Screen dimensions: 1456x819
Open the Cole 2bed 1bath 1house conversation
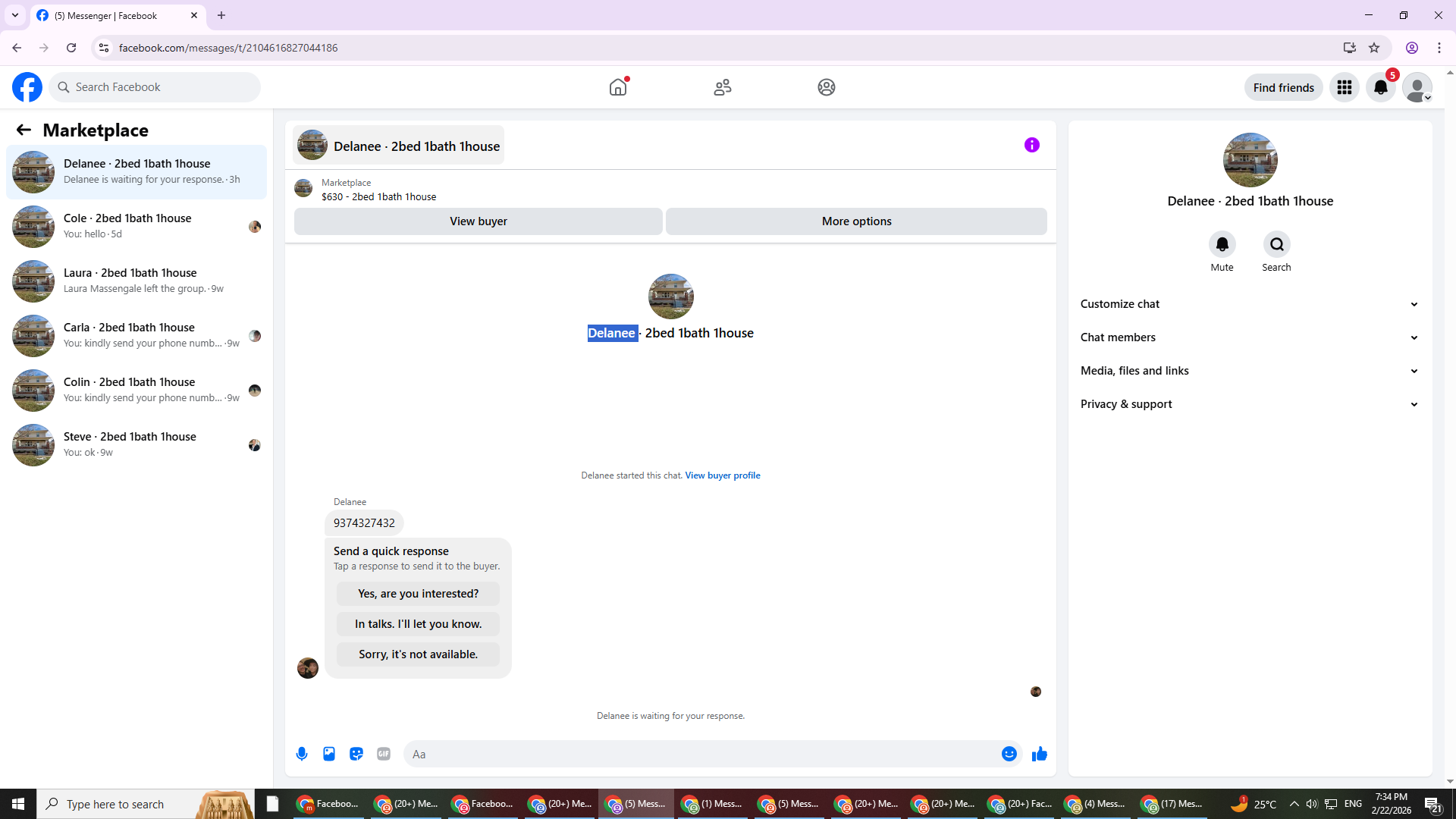pyautogui.click(x=136, y=226)
